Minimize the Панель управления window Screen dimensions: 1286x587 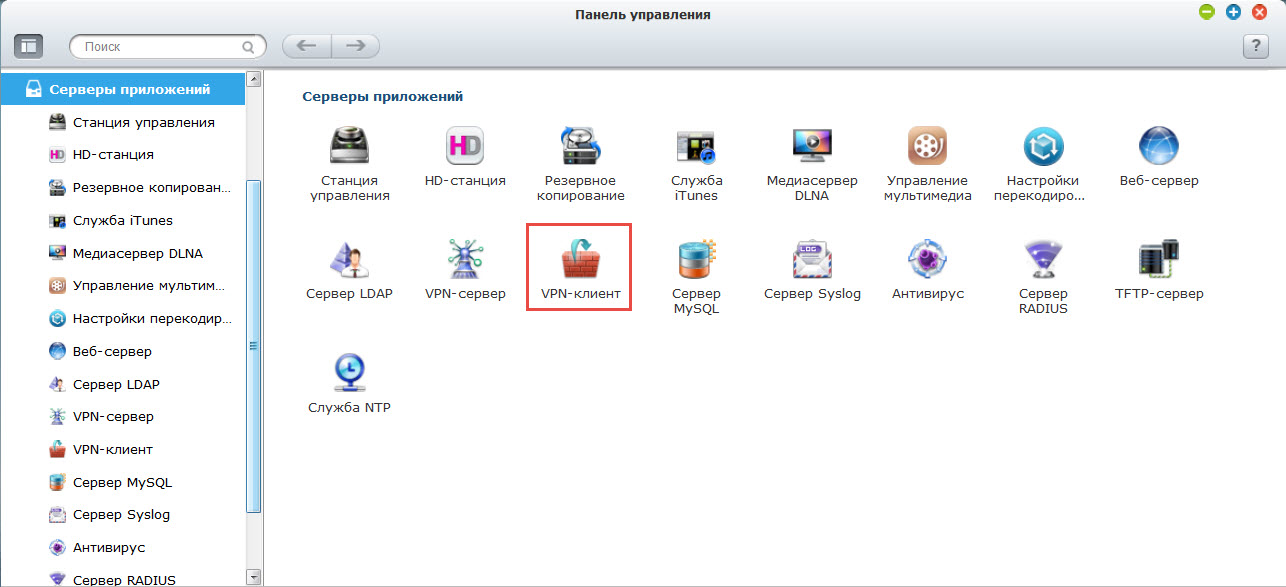pyautogui.click(x=1207, y=12)
